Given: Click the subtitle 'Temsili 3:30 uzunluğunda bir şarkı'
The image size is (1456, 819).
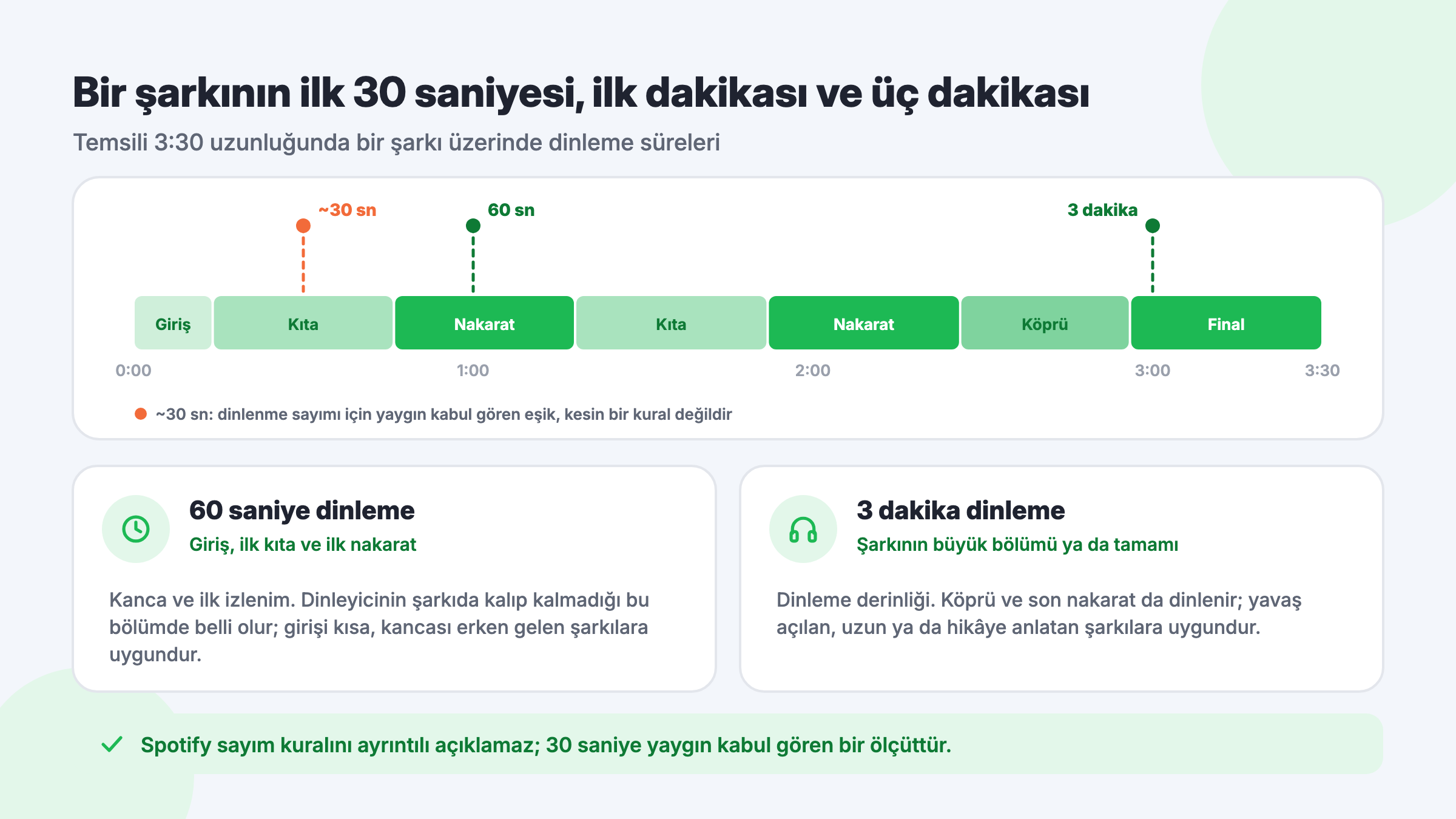Looking at the screenshot, I should pos(397,143).
